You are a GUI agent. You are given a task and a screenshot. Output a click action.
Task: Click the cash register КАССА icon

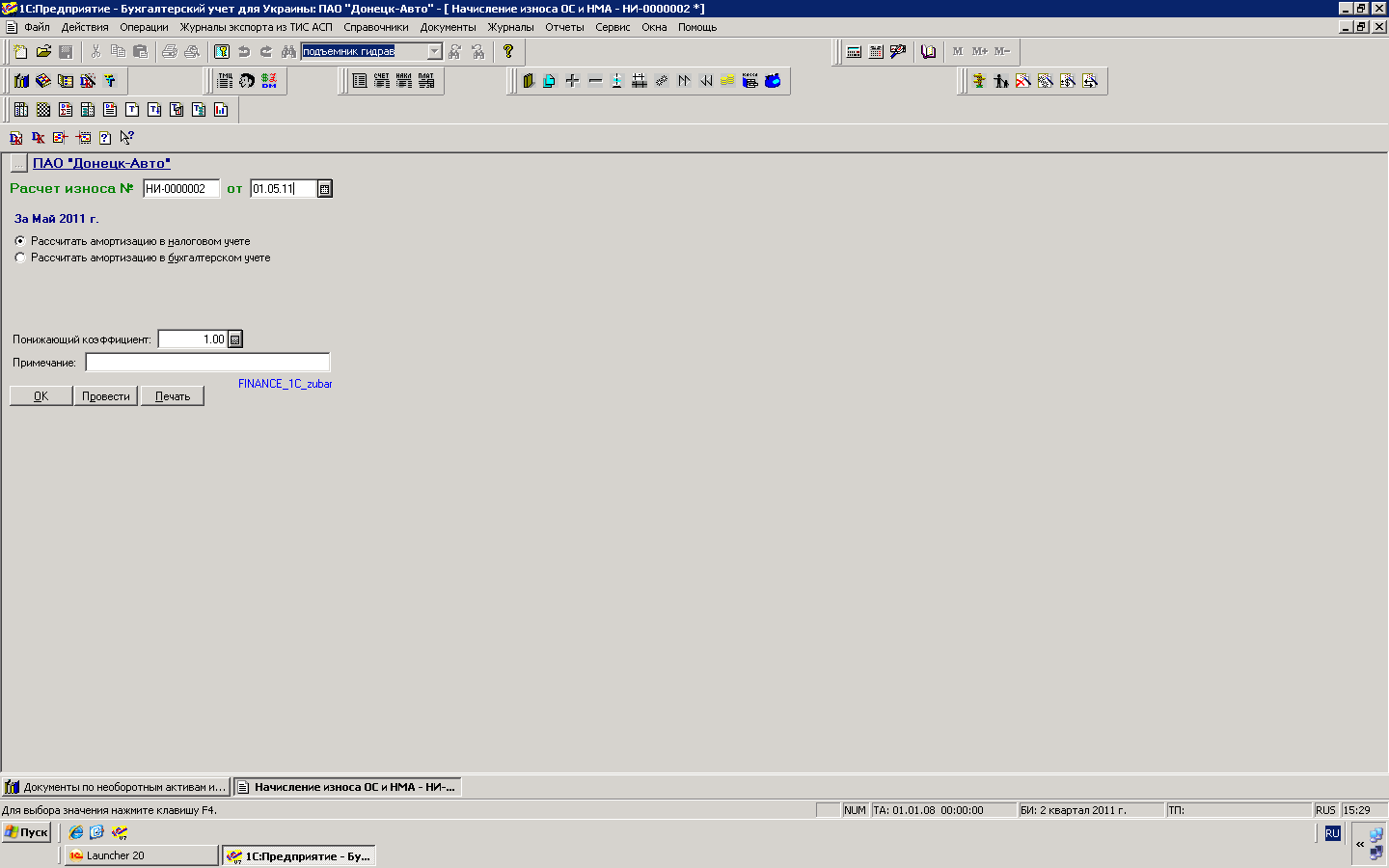750,80
